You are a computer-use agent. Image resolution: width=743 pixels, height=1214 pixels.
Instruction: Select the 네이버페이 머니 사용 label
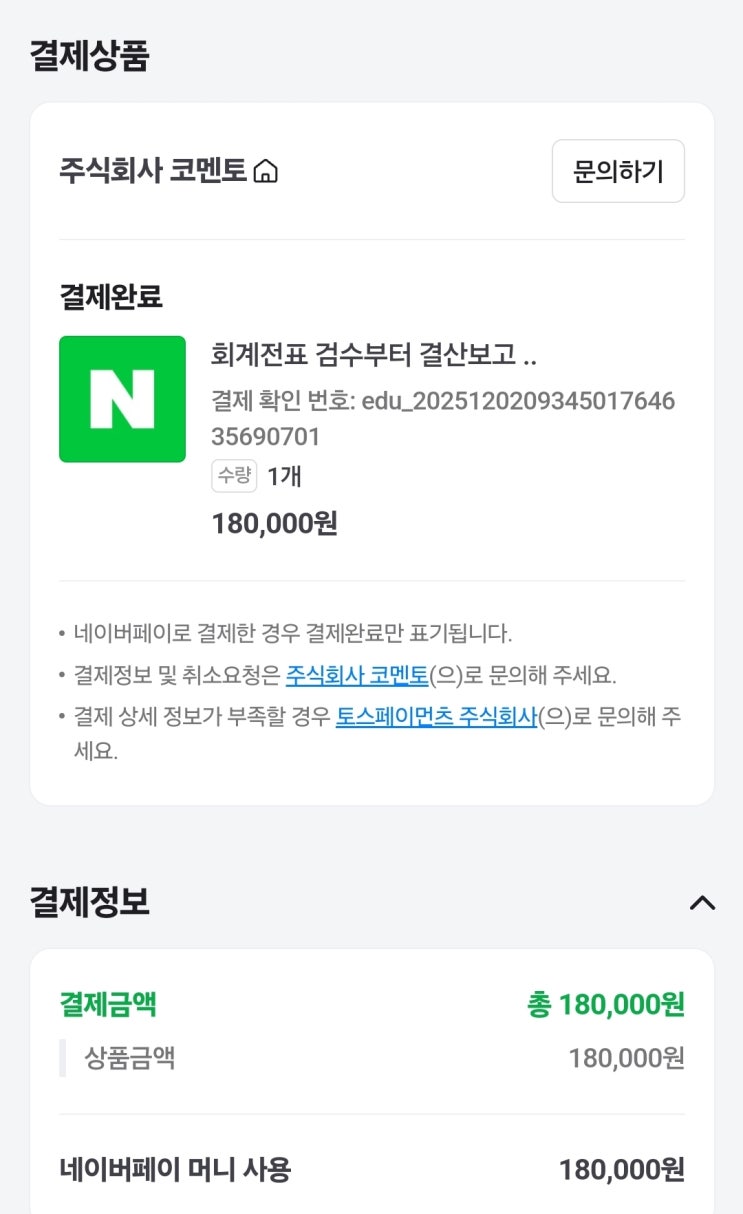point(175,1169)
